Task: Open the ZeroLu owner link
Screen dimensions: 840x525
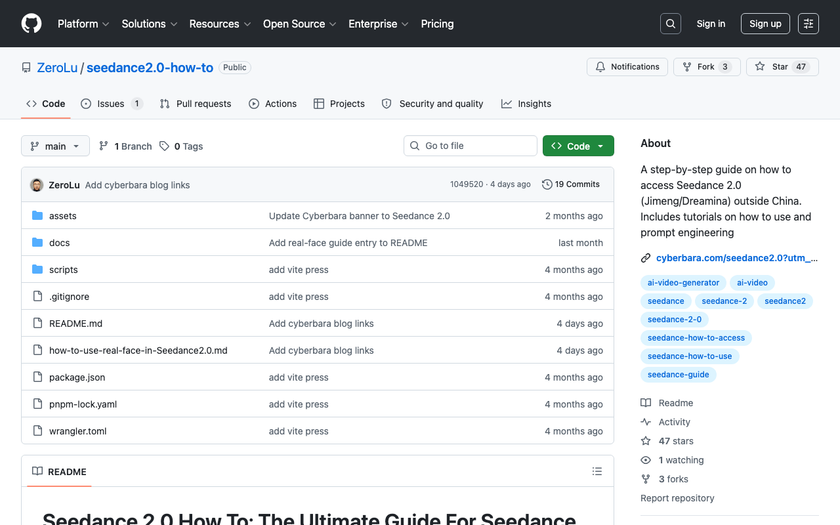Action: click(57, 68)
